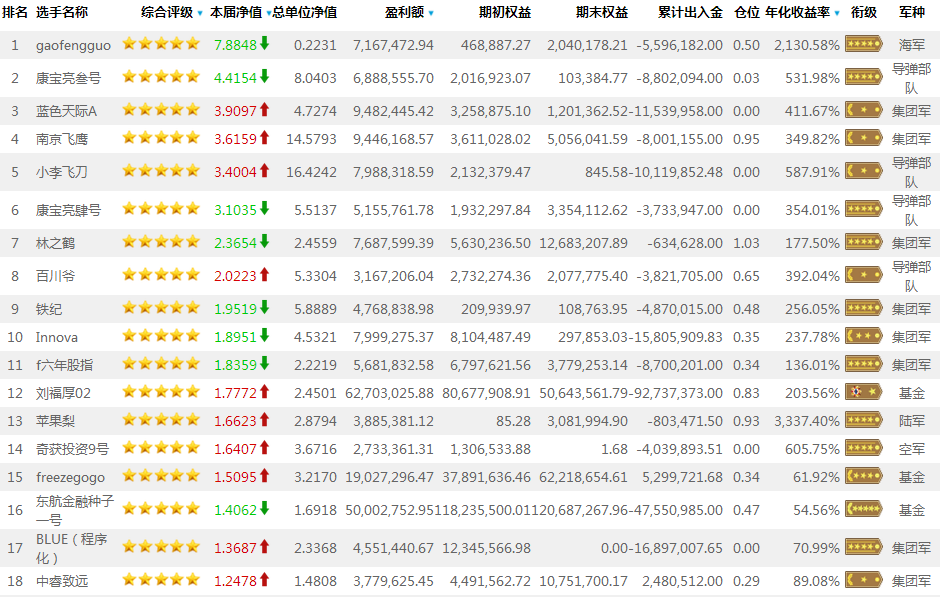
Task: Click ending equity 12,683,207.89
Action: (583, 243)
